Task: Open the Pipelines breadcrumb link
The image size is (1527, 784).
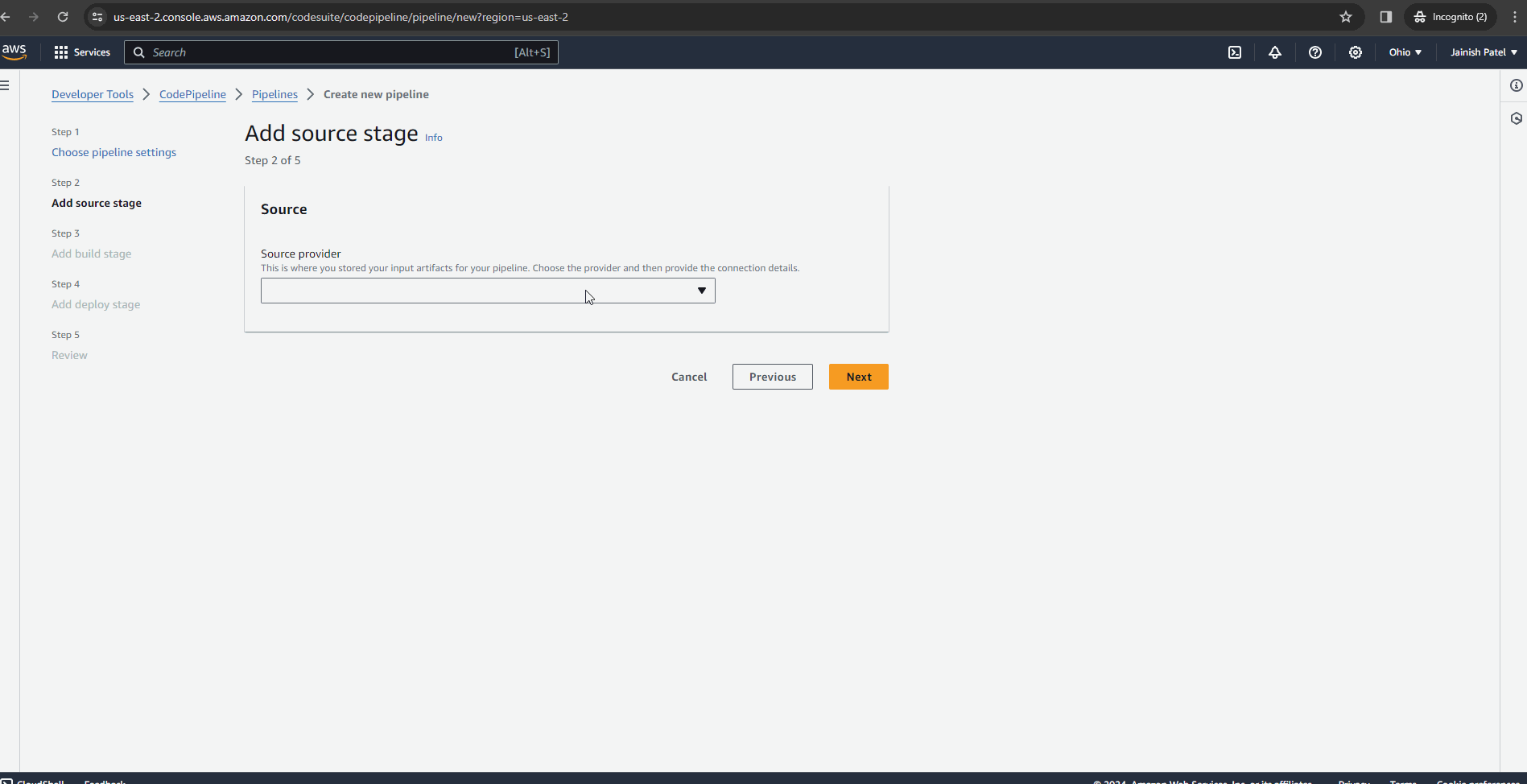Action: click(274, 94)
